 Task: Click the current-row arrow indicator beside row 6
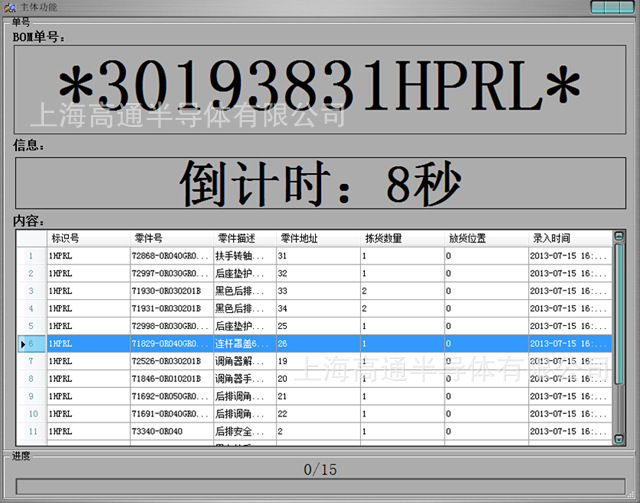23,344
